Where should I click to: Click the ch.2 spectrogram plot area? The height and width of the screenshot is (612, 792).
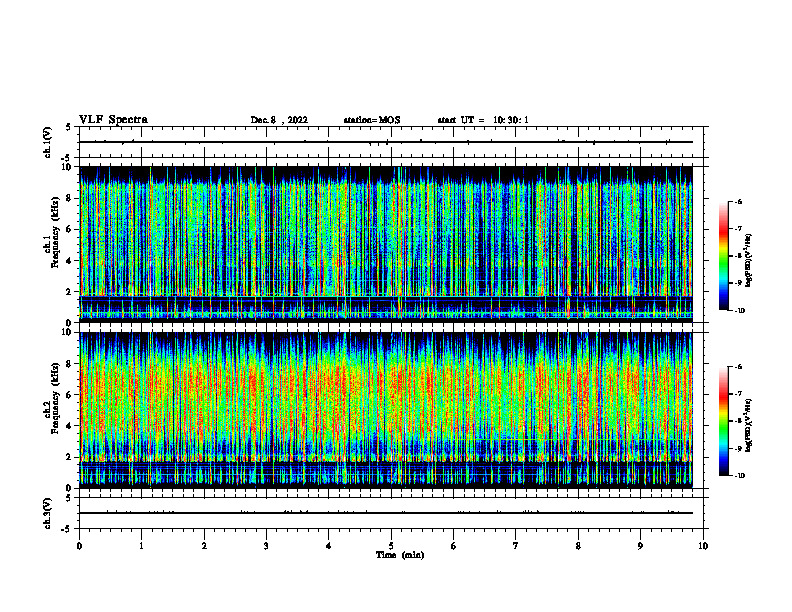pos(386,410)
